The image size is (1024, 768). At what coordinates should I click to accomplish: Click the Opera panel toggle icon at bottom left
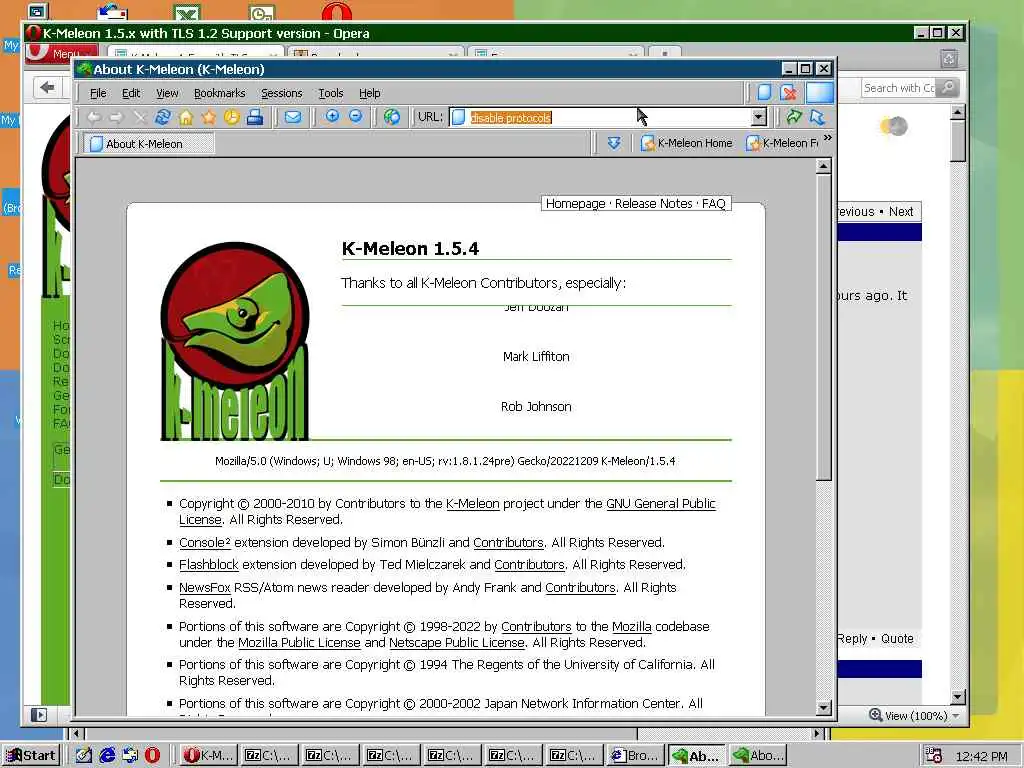tap(39, 715)
